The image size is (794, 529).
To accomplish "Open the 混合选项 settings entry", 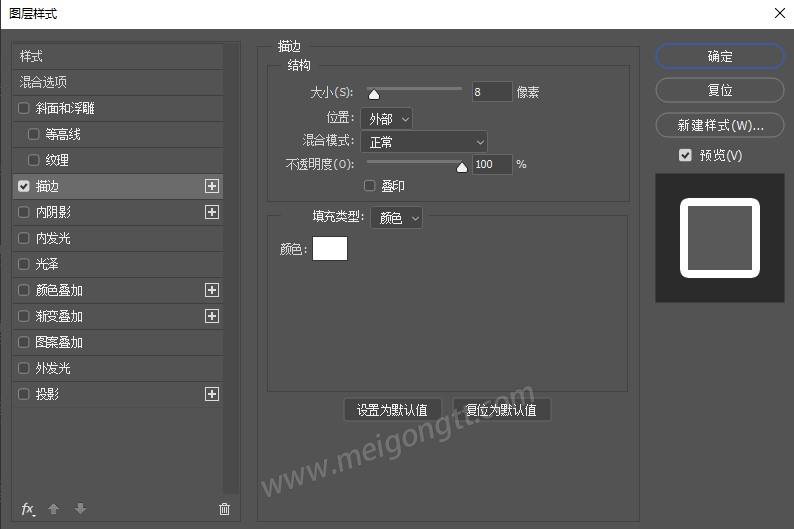I will tap(117, 82).
